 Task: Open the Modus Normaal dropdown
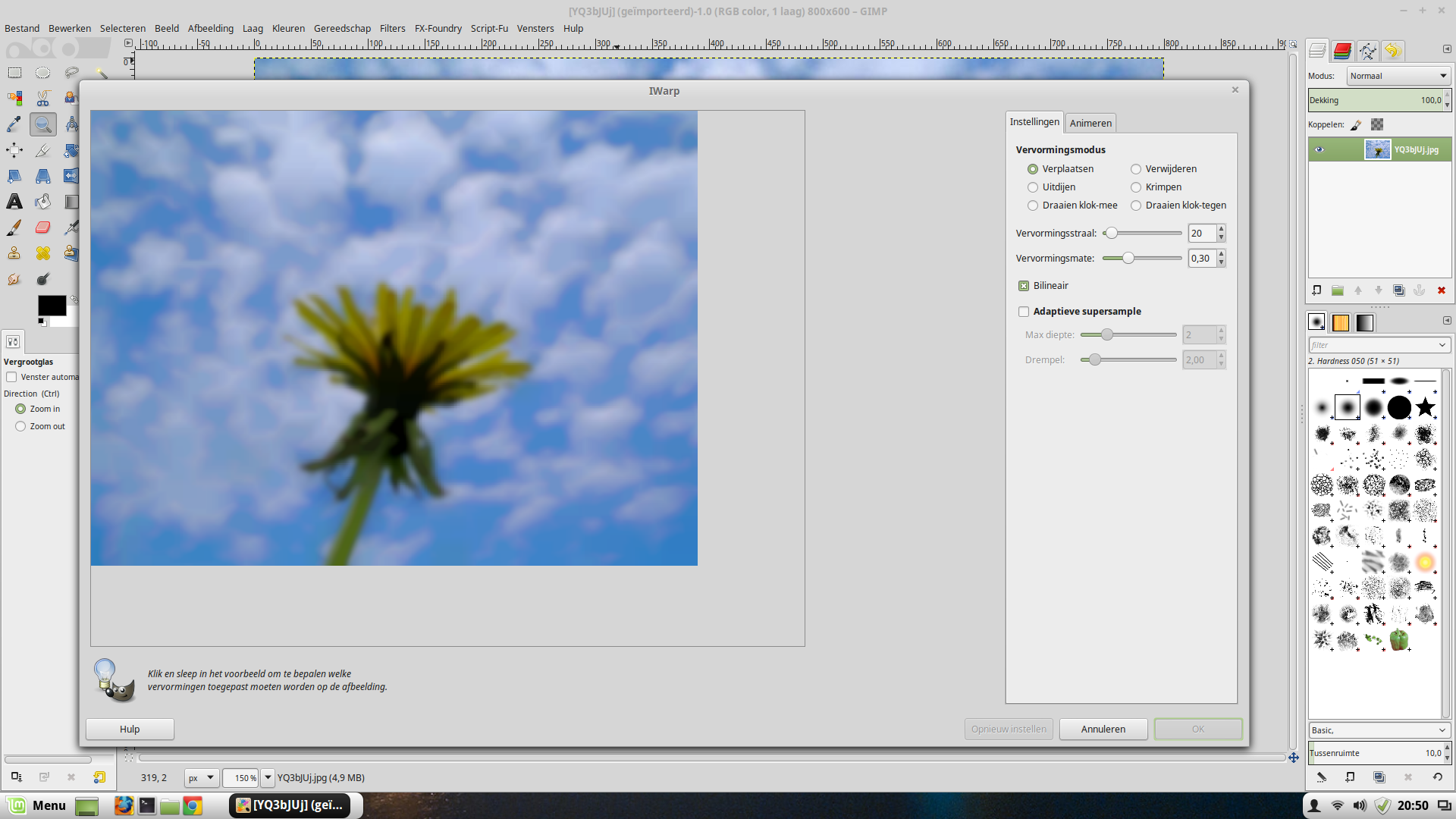pyautogui.click(x=1399, y=76)
